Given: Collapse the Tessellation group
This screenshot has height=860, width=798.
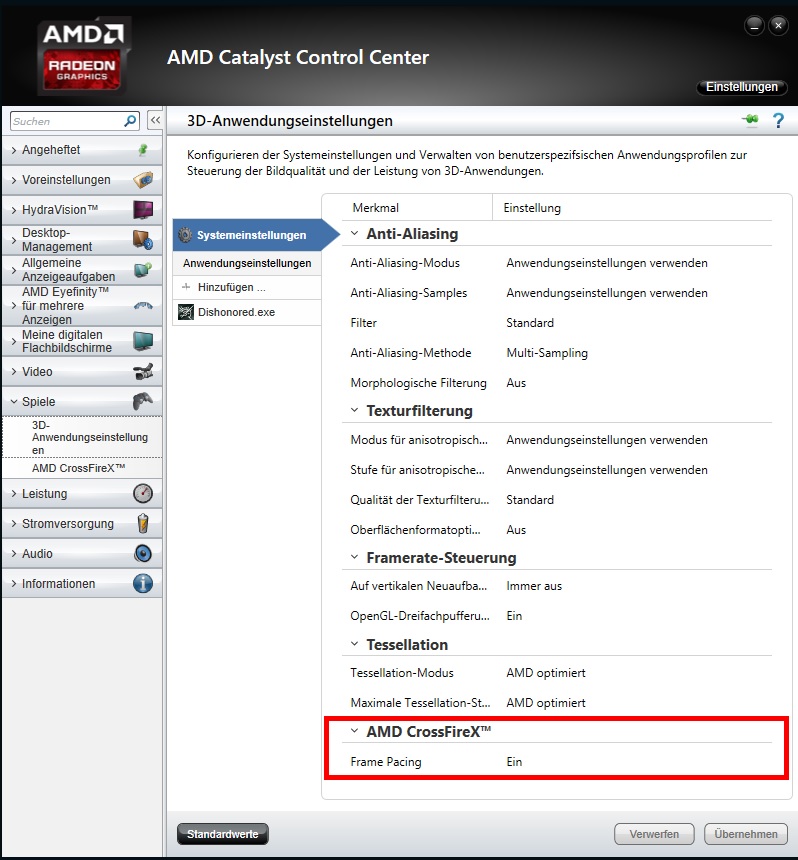Looking at the screenshot, I should coord(355,644).
